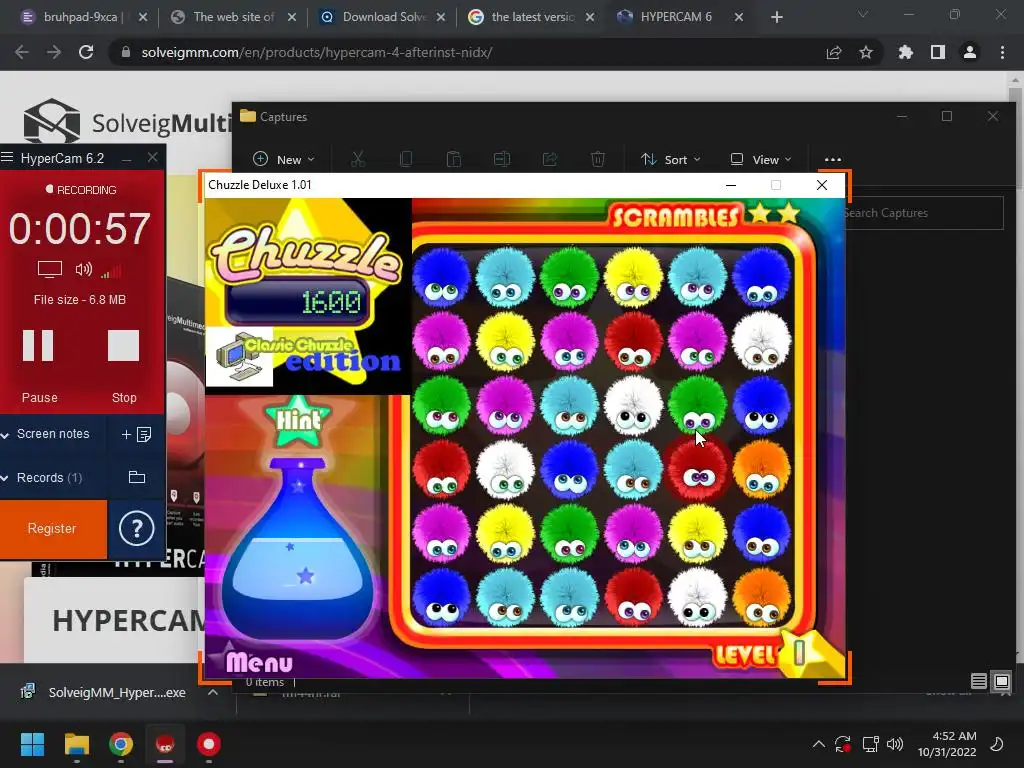The image size is (1024, 768).
Task: Click the Rename icon in Captures toolbar
Action: tap(502, 159)
